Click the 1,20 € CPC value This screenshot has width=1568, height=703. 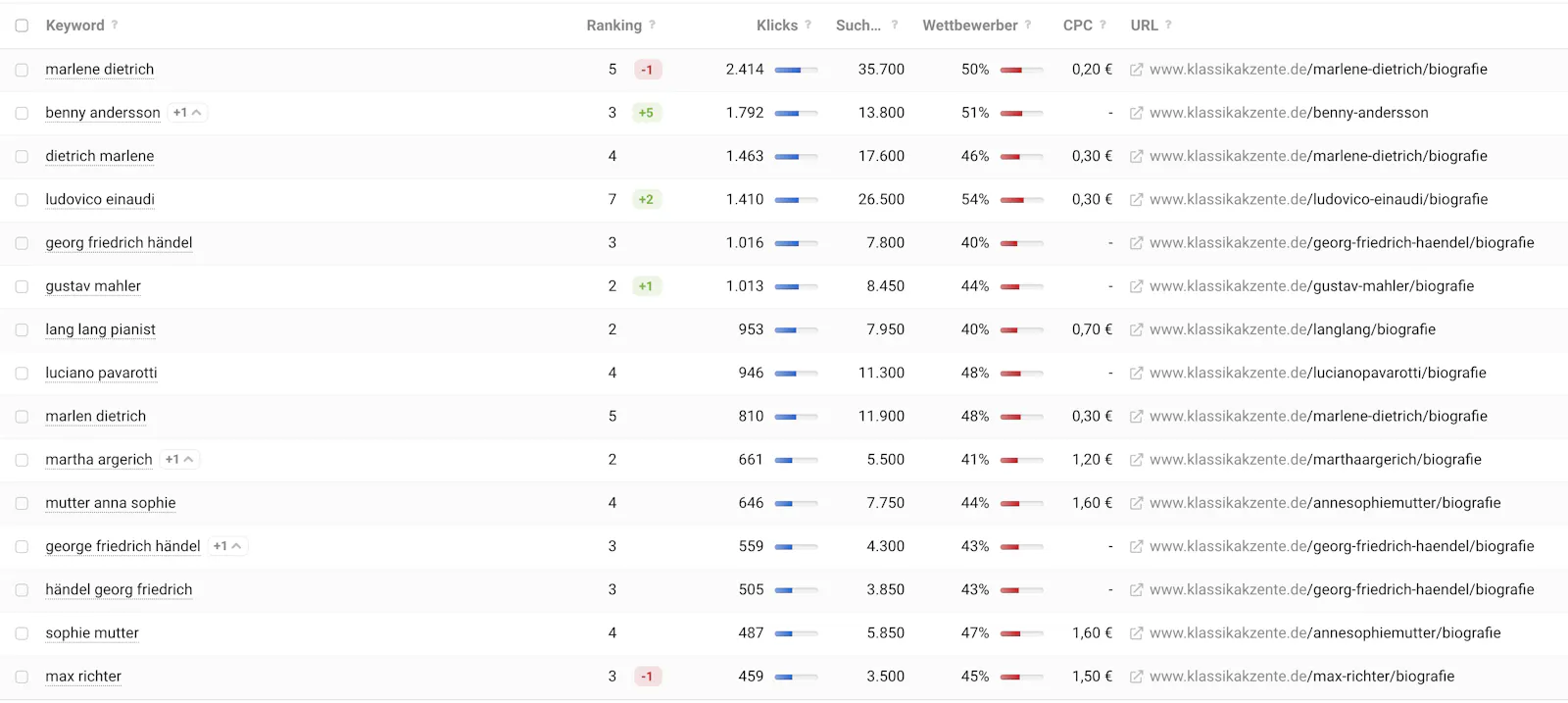[x=1092, y=460]
